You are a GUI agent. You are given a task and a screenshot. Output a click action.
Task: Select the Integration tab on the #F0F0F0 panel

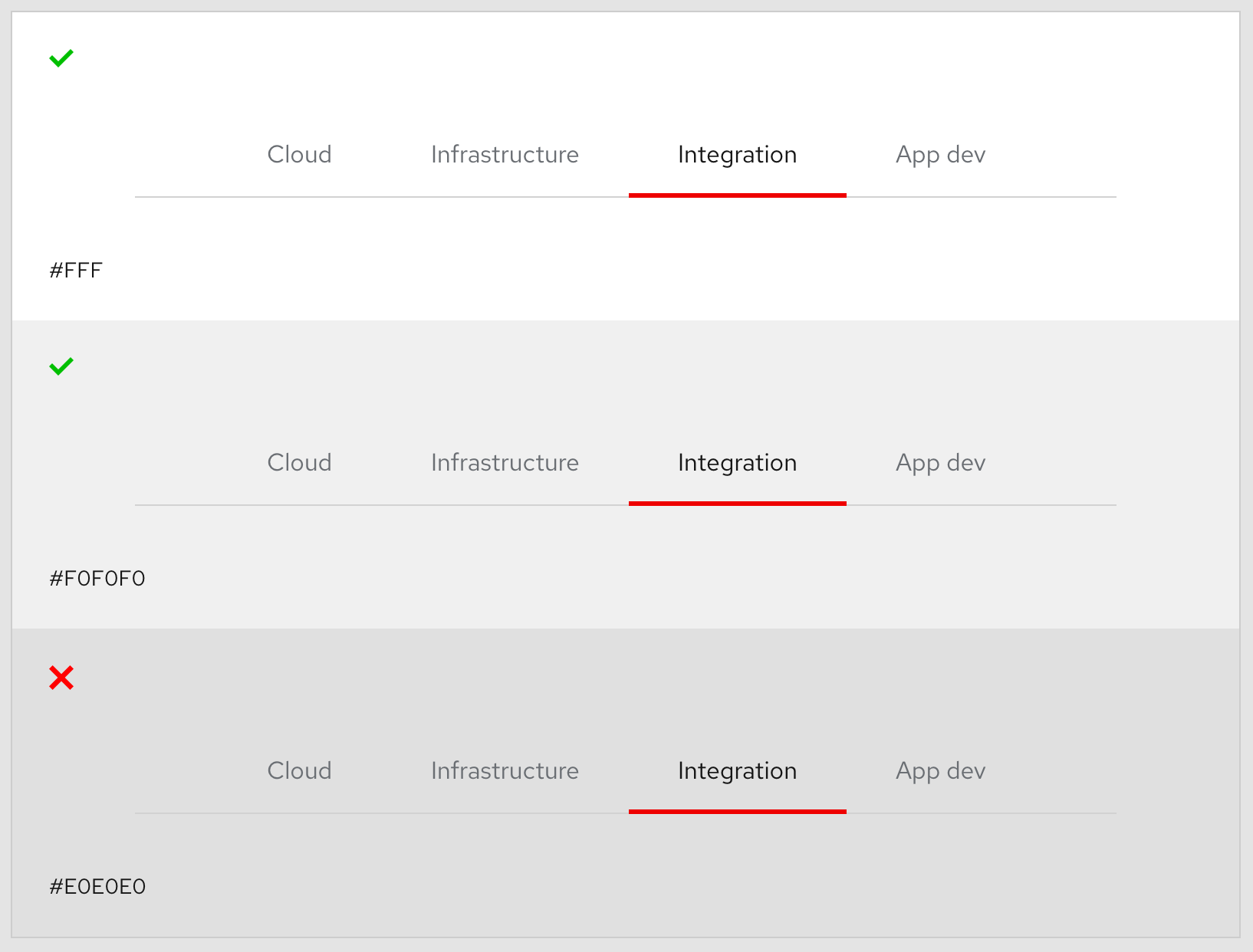coord(737,463)
